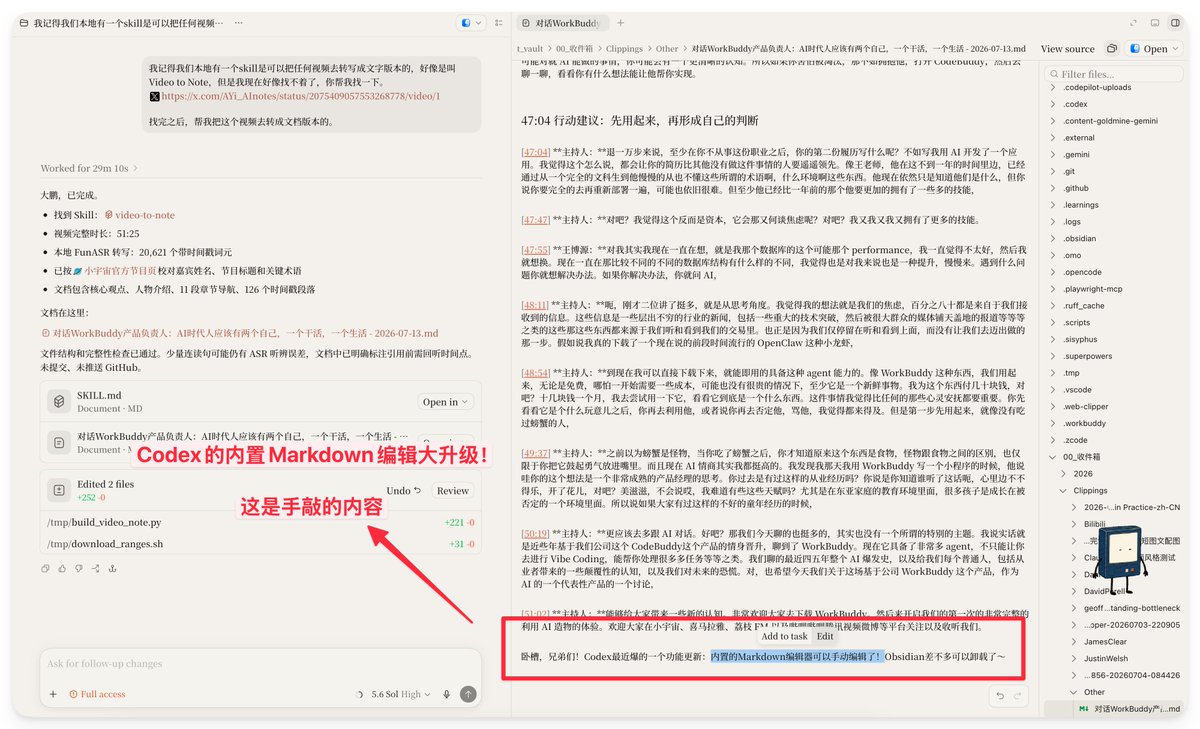Open the Open dropdown above the file tree
The image size is (1200, 729).
point(1154,48)
